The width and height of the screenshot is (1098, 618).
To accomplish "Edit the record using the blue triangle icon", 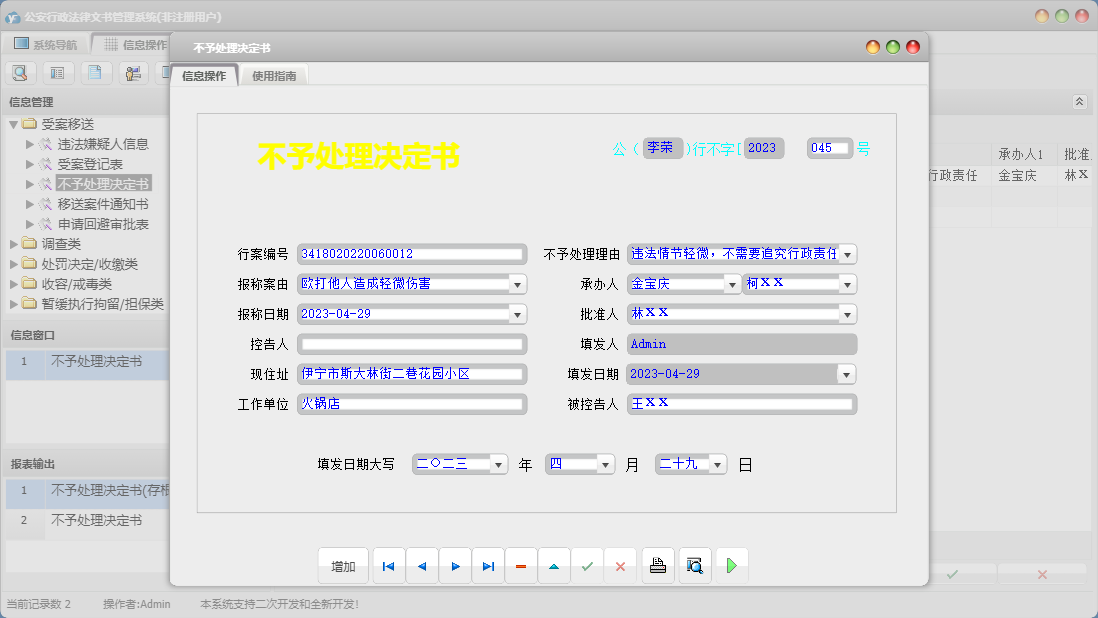I will tap(554, 565).
